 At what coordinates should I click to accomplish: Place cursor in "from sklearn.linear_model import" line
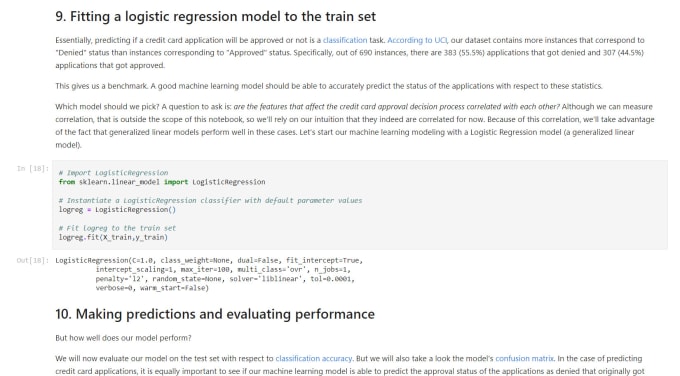click(x=162, y=182)
